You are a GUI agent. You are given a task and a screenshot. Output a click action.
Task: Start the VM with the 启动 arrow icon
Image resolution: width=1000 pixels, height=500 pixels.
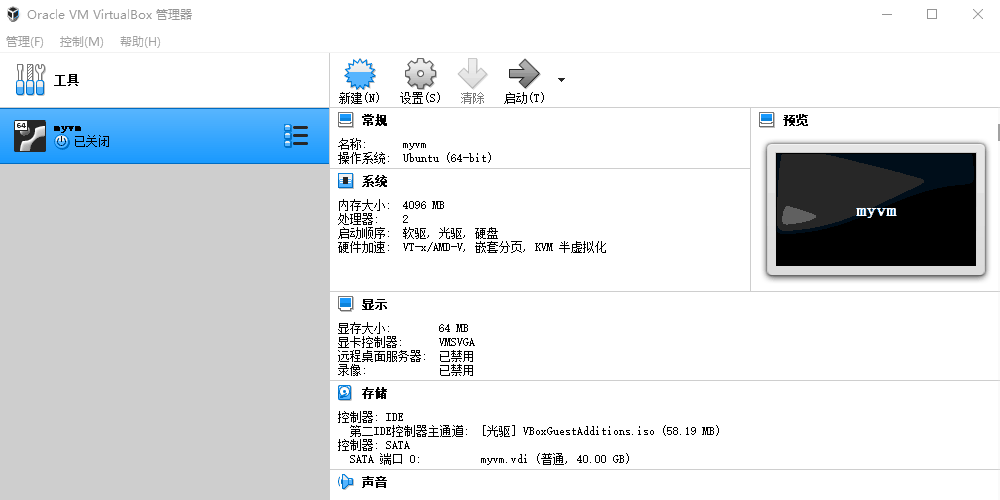pyautogui.click(x=524, y=74)
